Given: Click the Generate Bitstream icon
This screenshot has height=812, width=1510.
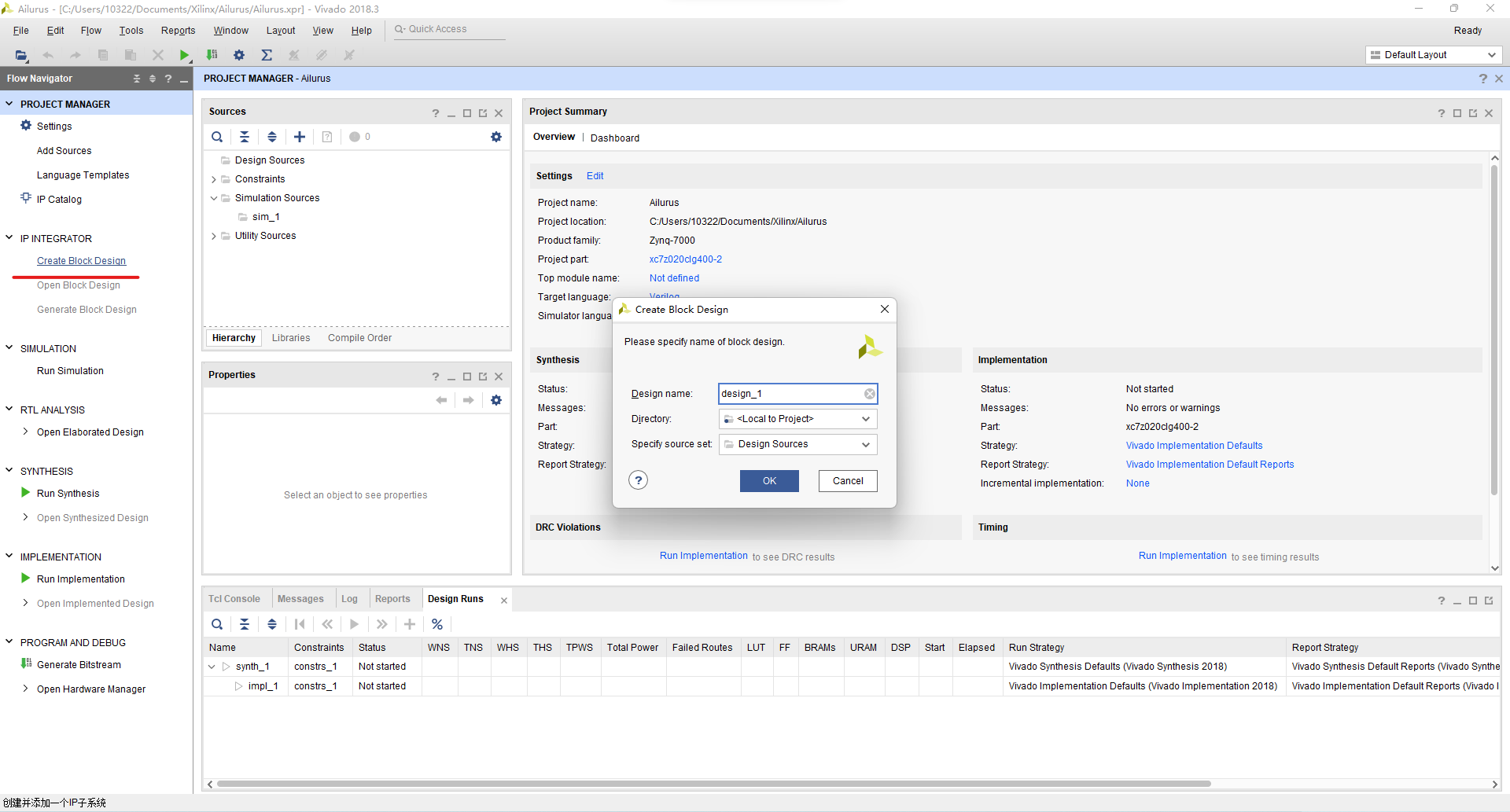Looking at the screenshot, I should click(x=26, y=663).
